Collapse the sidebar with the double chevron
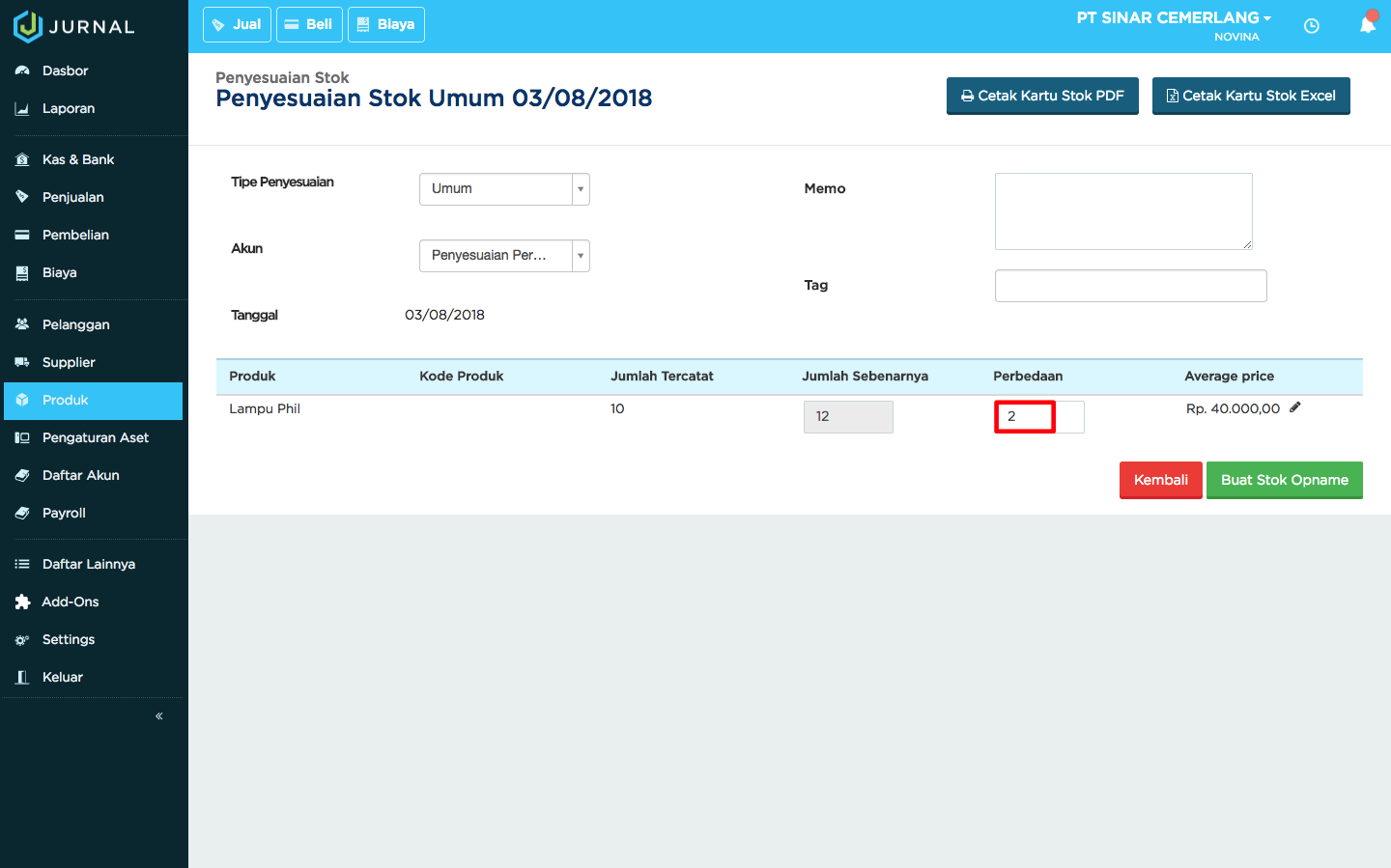 [x=158, y=715]
